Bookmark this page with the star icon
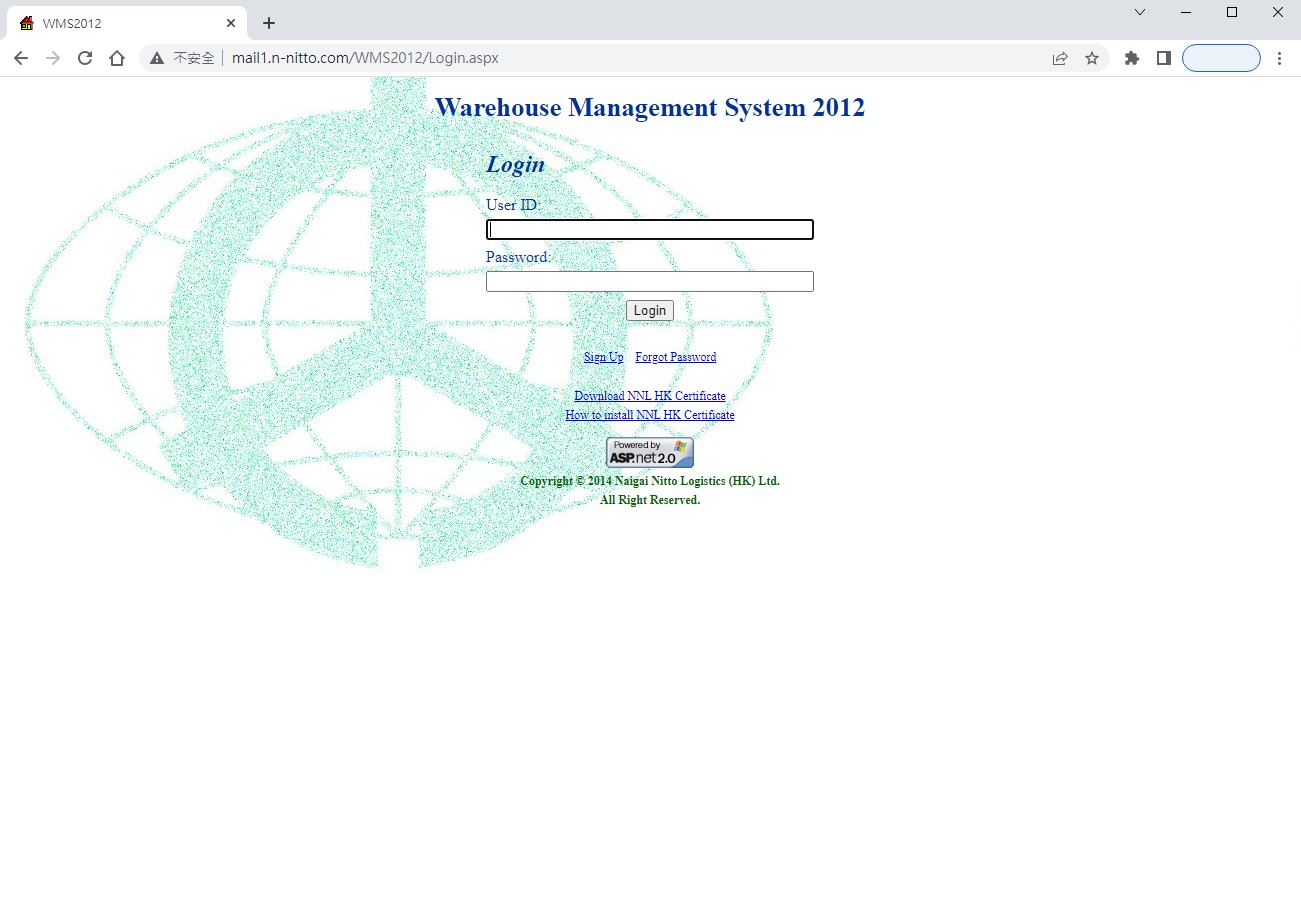 (x=1092, y=58)
